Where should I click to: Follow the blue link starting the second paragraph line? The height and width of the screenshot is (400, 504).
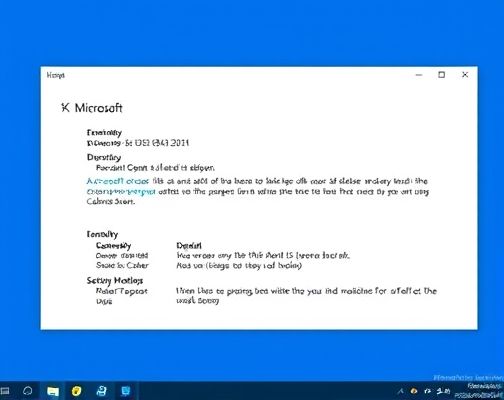click(x=121, y=192)
